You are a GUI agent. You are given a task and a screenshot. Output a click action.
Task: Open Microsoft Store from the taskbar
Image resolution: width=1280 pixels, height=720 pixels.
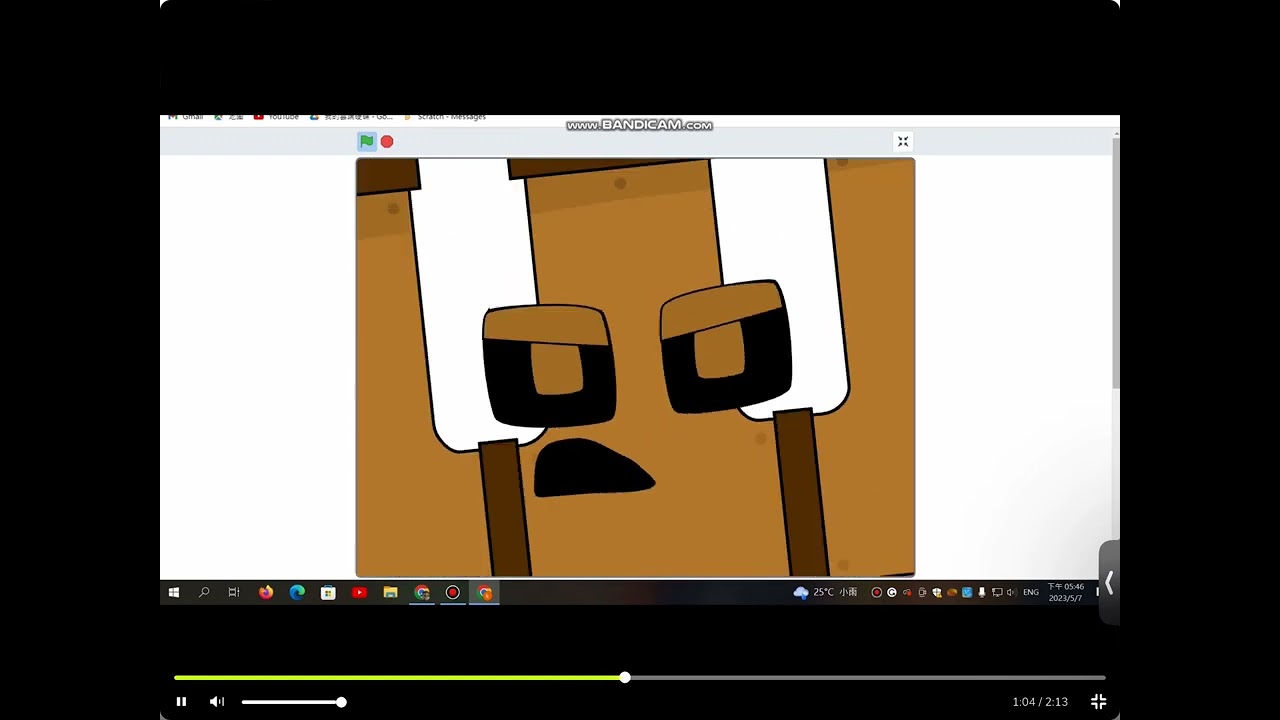coord(328,593)
